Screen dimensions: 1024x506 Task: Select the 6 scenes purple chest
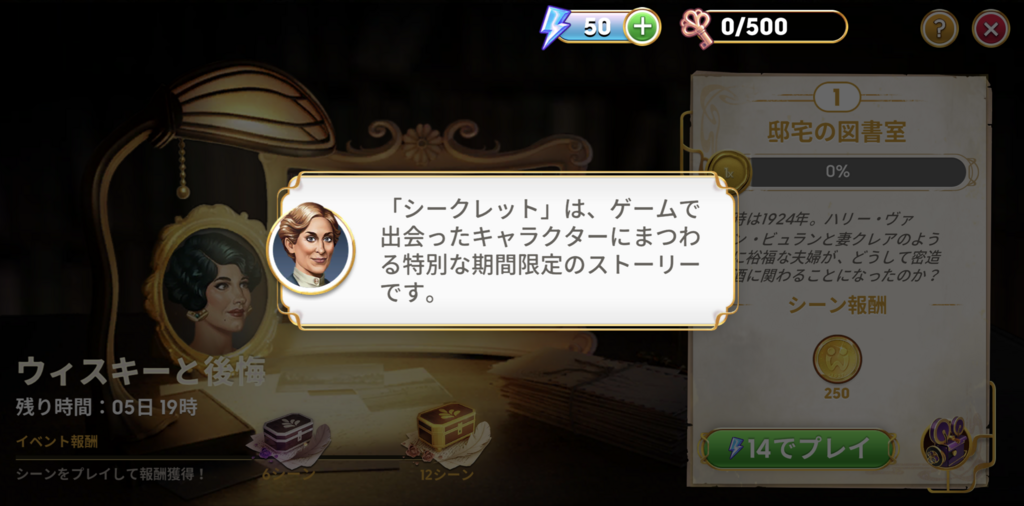[288, 435]
